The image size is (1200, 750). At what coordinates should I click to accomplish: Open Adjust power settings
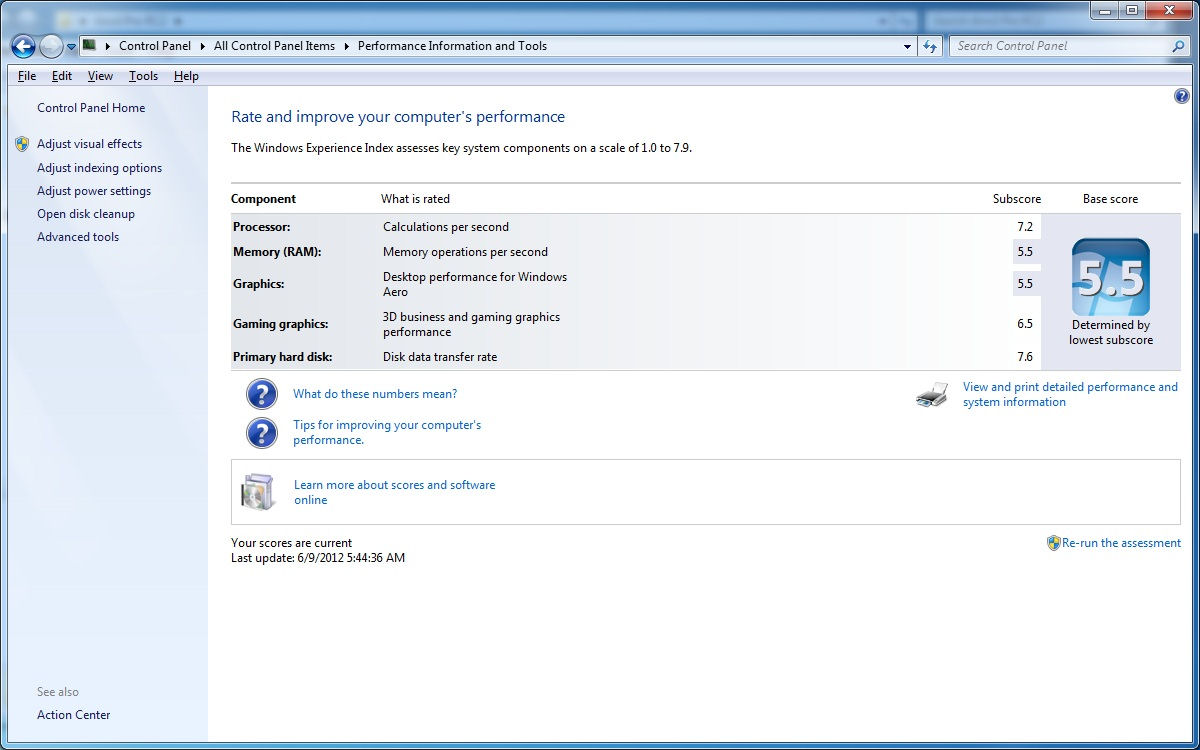click(x=94, y=191)
